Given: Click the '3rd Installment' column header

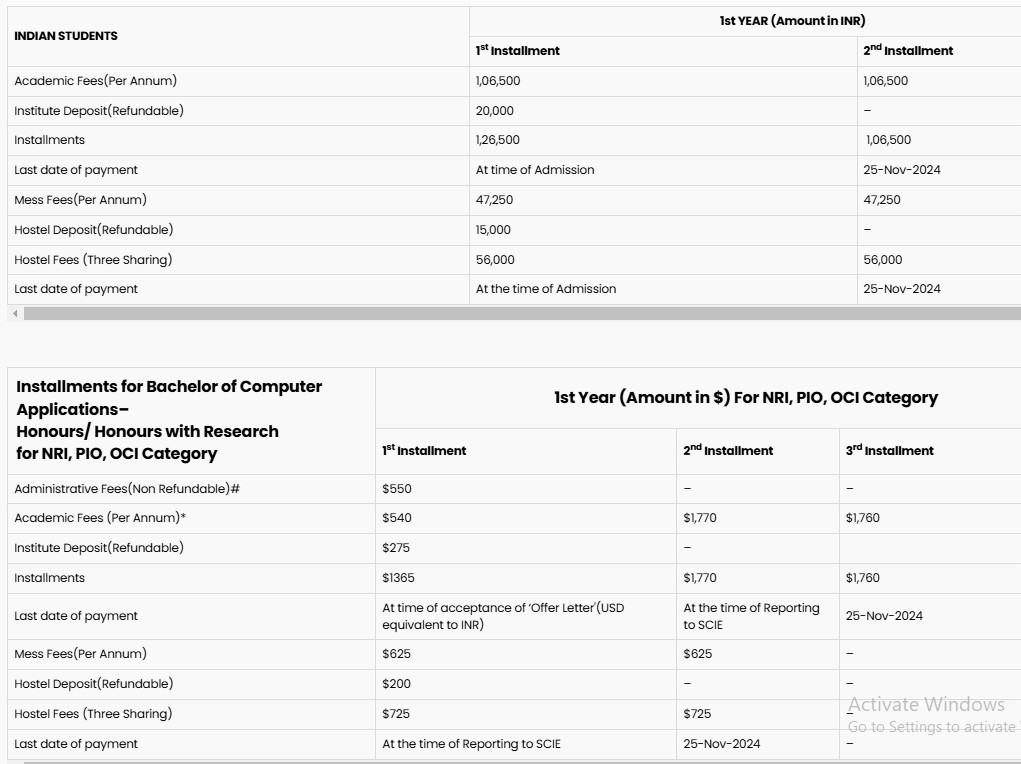Looking at the screenshot, I should tap(889, 451).
